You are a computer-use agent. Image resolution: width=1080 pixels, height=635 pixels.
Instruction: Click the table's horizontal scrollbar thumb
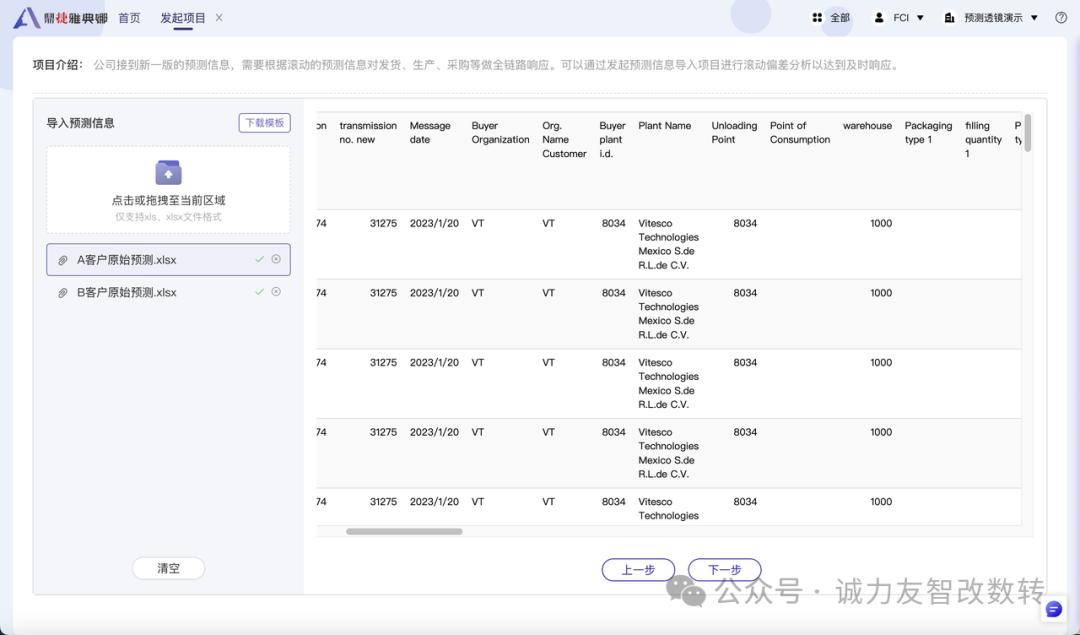pos(404,532)
